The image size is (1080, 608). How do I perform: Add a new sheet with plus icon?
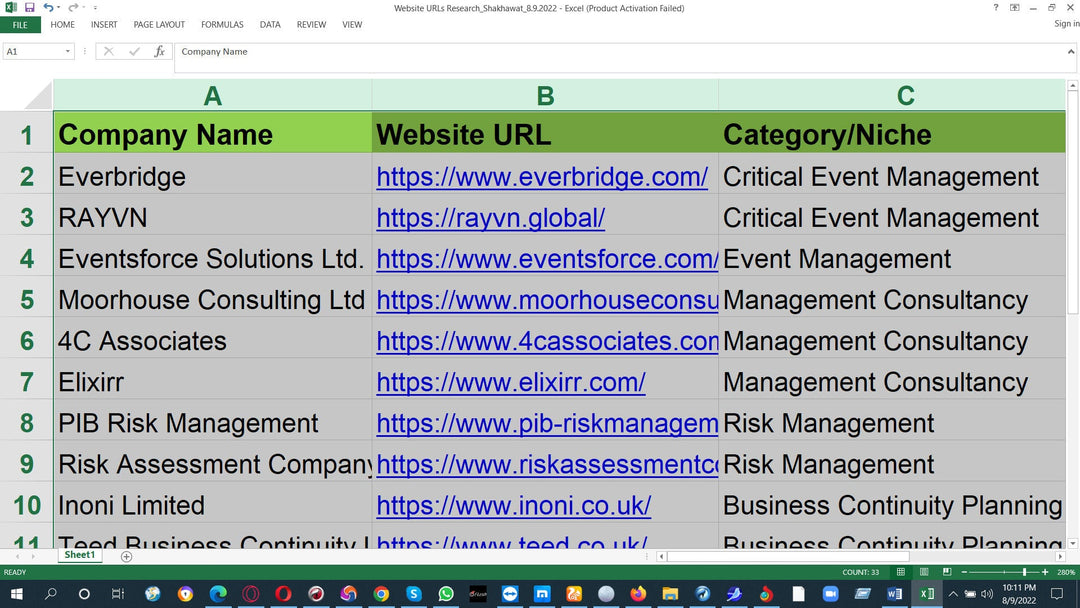[126, 556]
